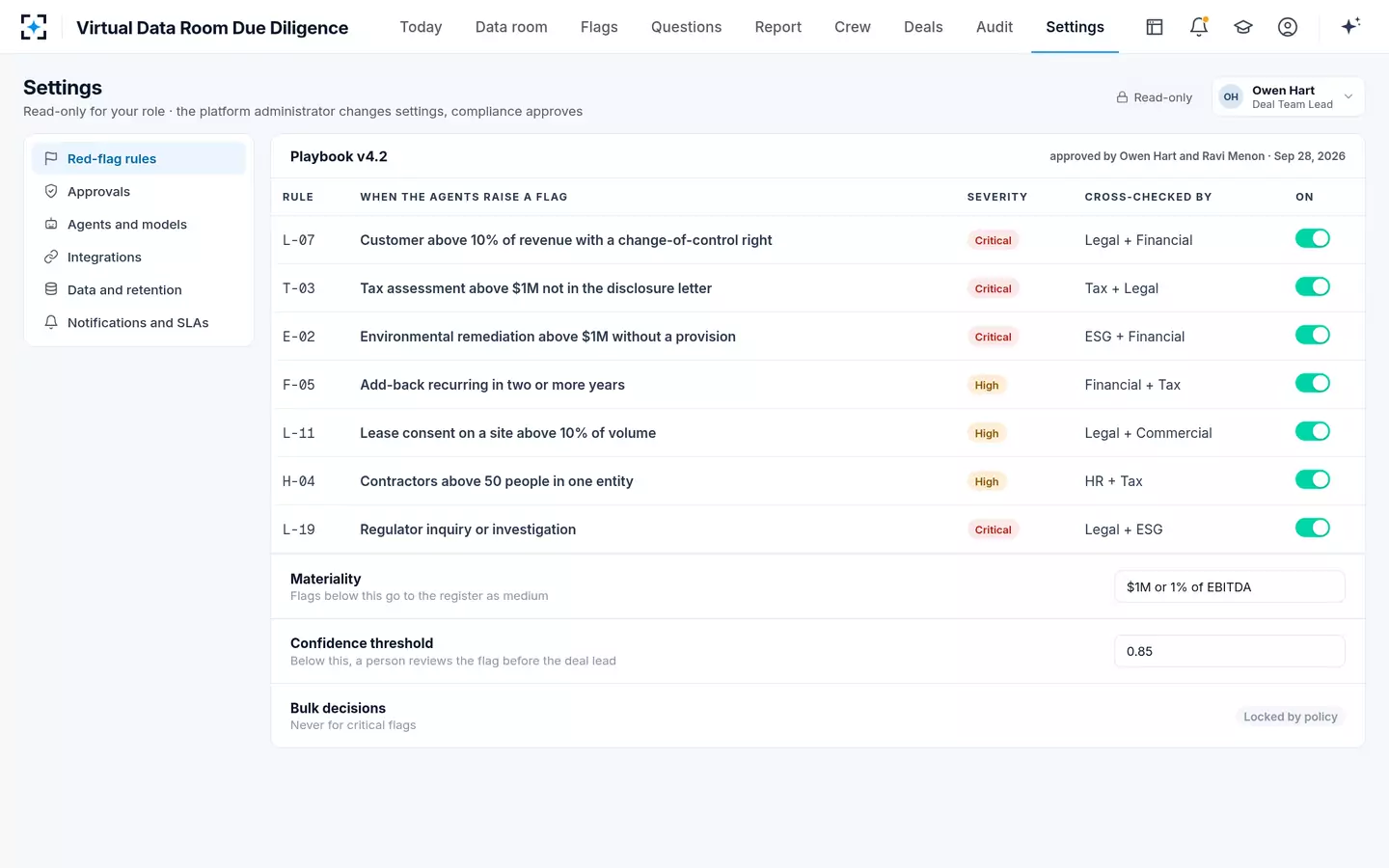Screen dimensions: 1389x868
Task: Click the flag icon beside Red-flag rules
Action: click(51, 158)
